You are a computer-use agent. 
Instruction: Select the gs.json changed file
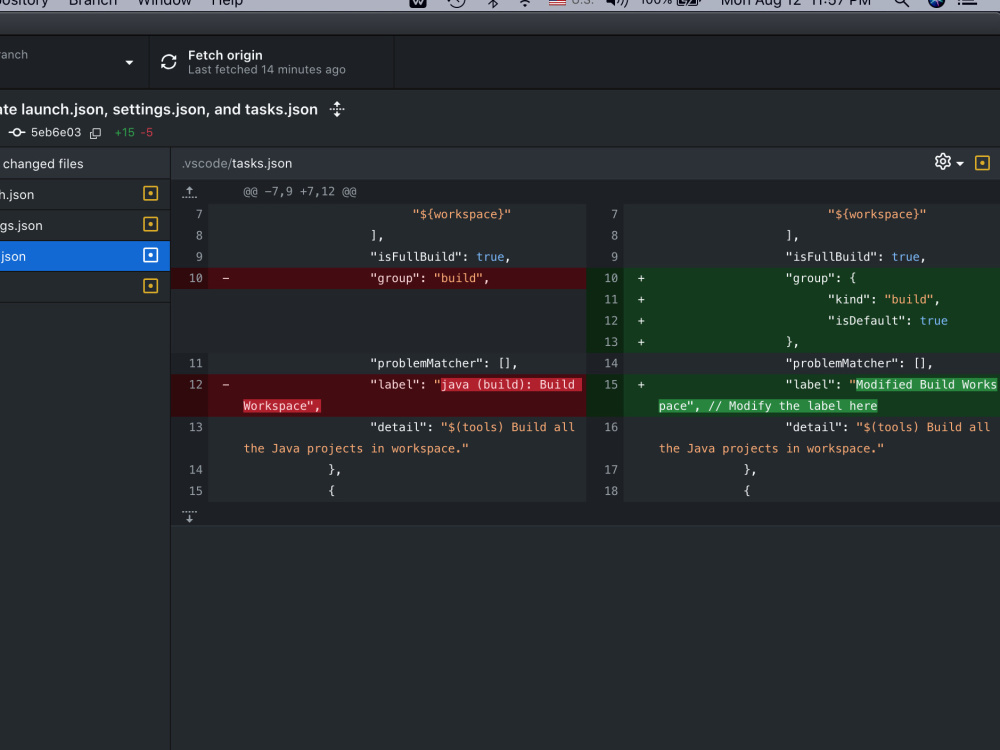pyautogui.click(x=85, y=225)
